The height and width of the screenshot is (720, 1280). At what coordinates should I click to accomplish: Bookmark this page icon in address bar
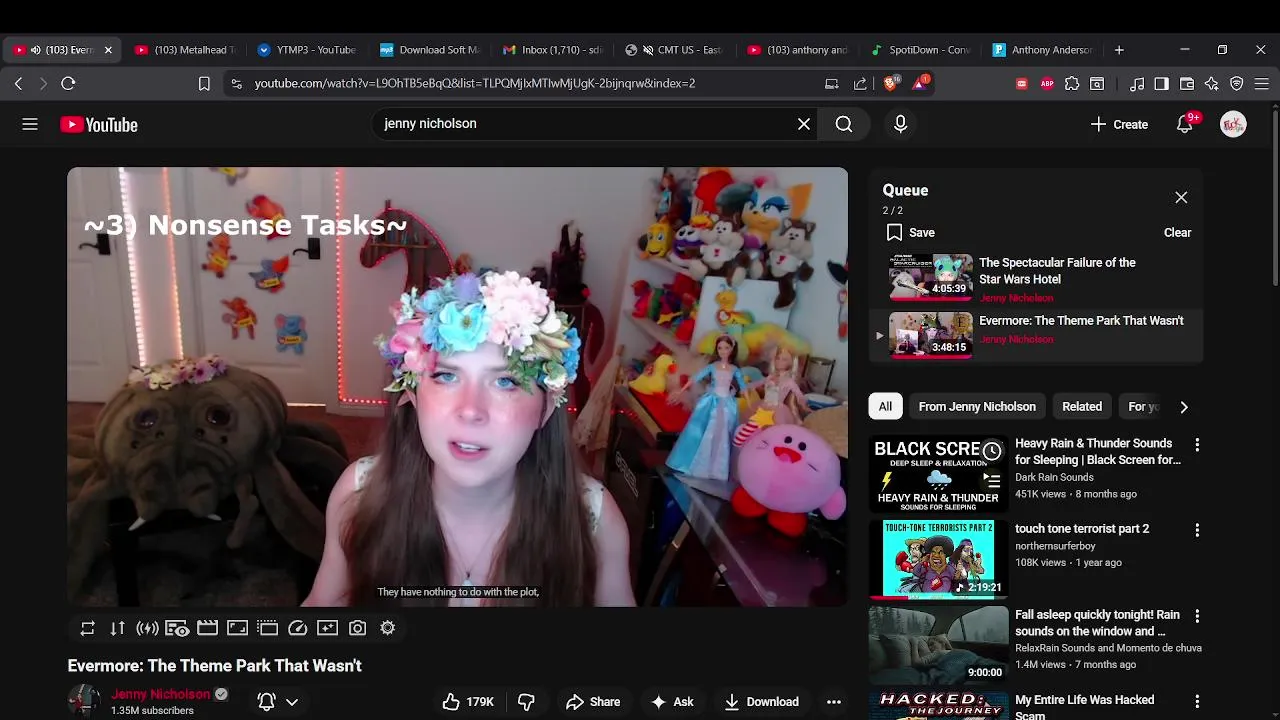[x=204, y=84]
